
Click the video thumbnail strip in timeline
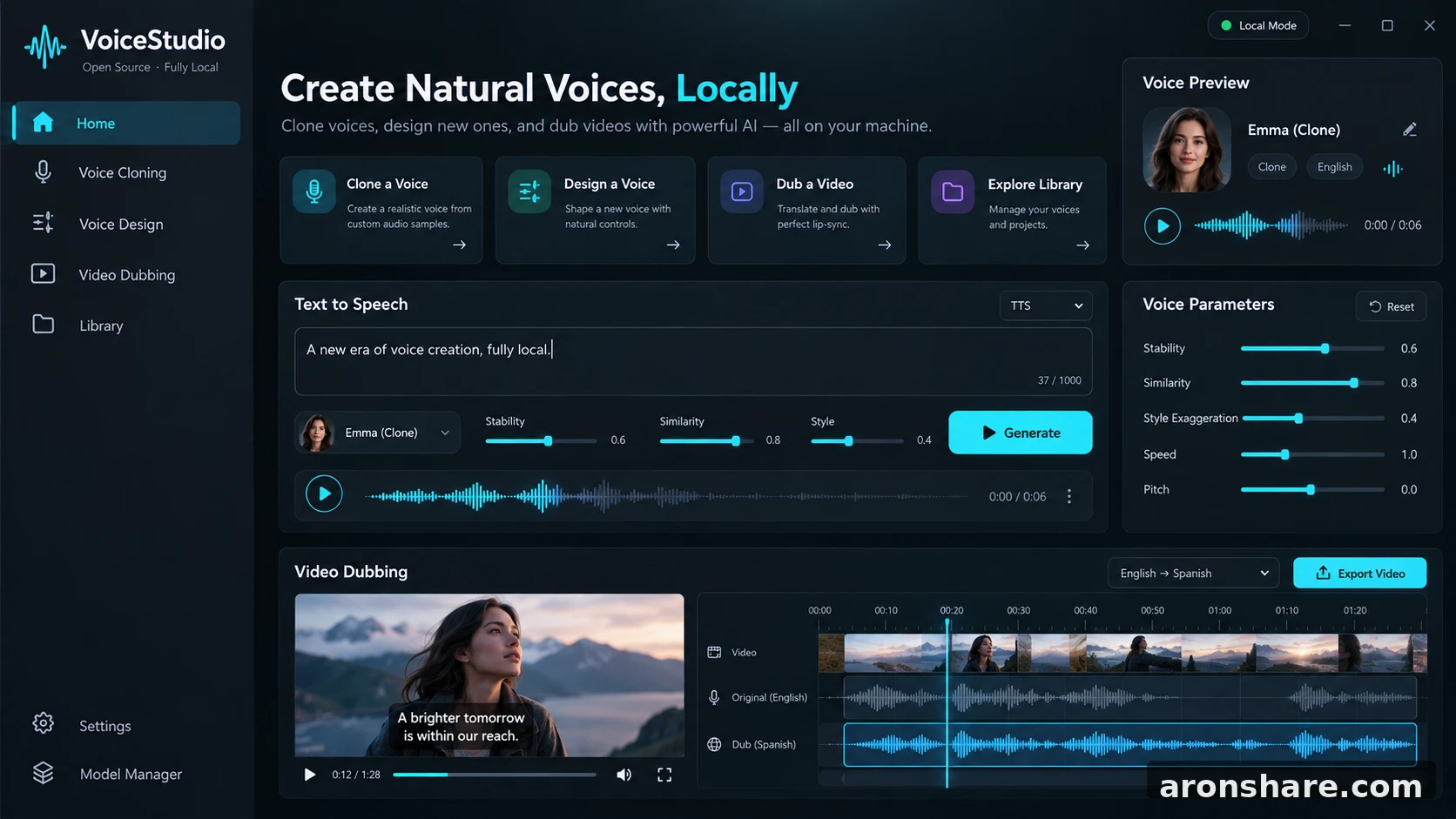click(1122, 653)
